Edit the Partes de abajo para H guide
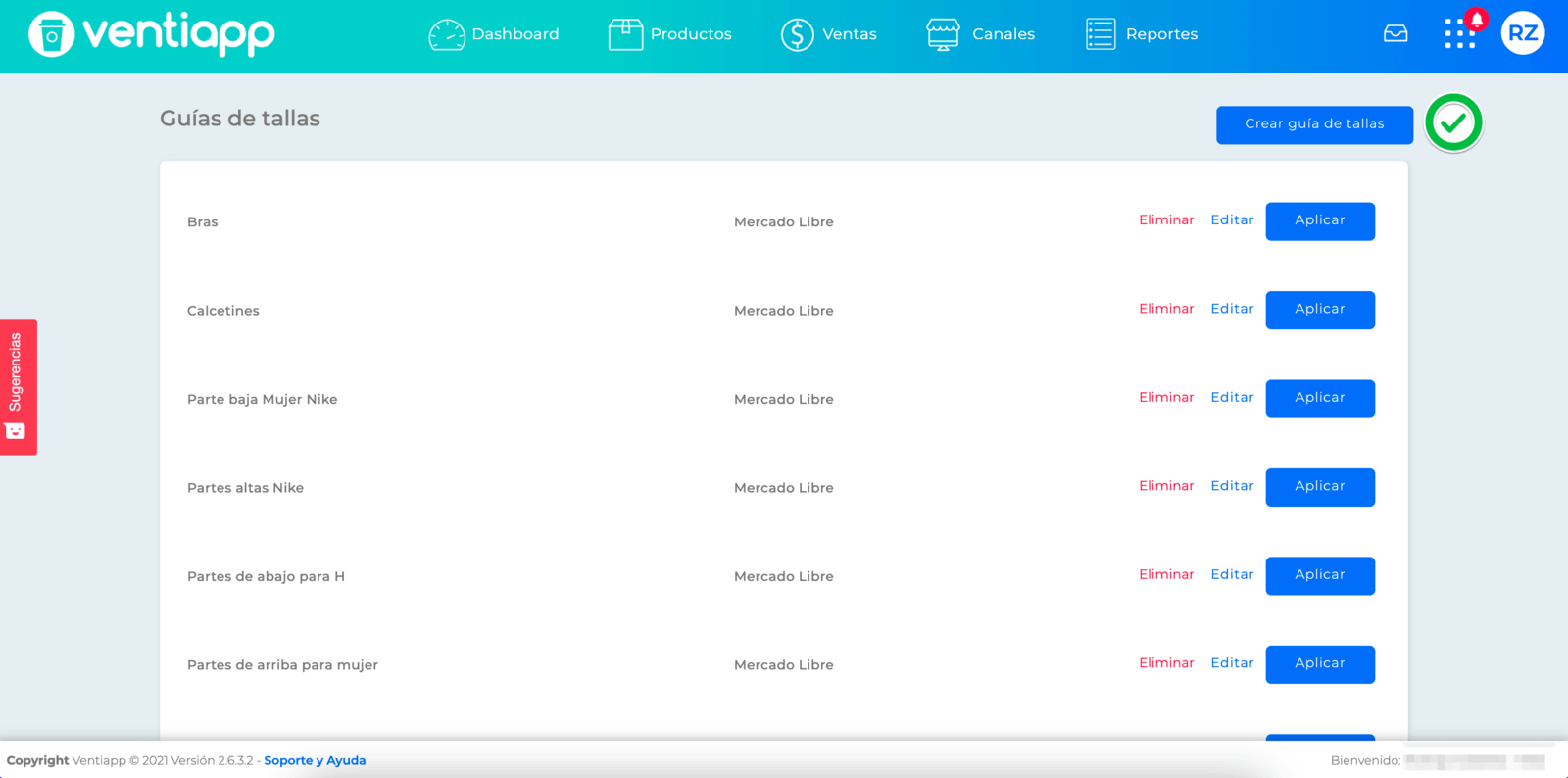Screen dimensions: 1568x778 [1232, 575]
